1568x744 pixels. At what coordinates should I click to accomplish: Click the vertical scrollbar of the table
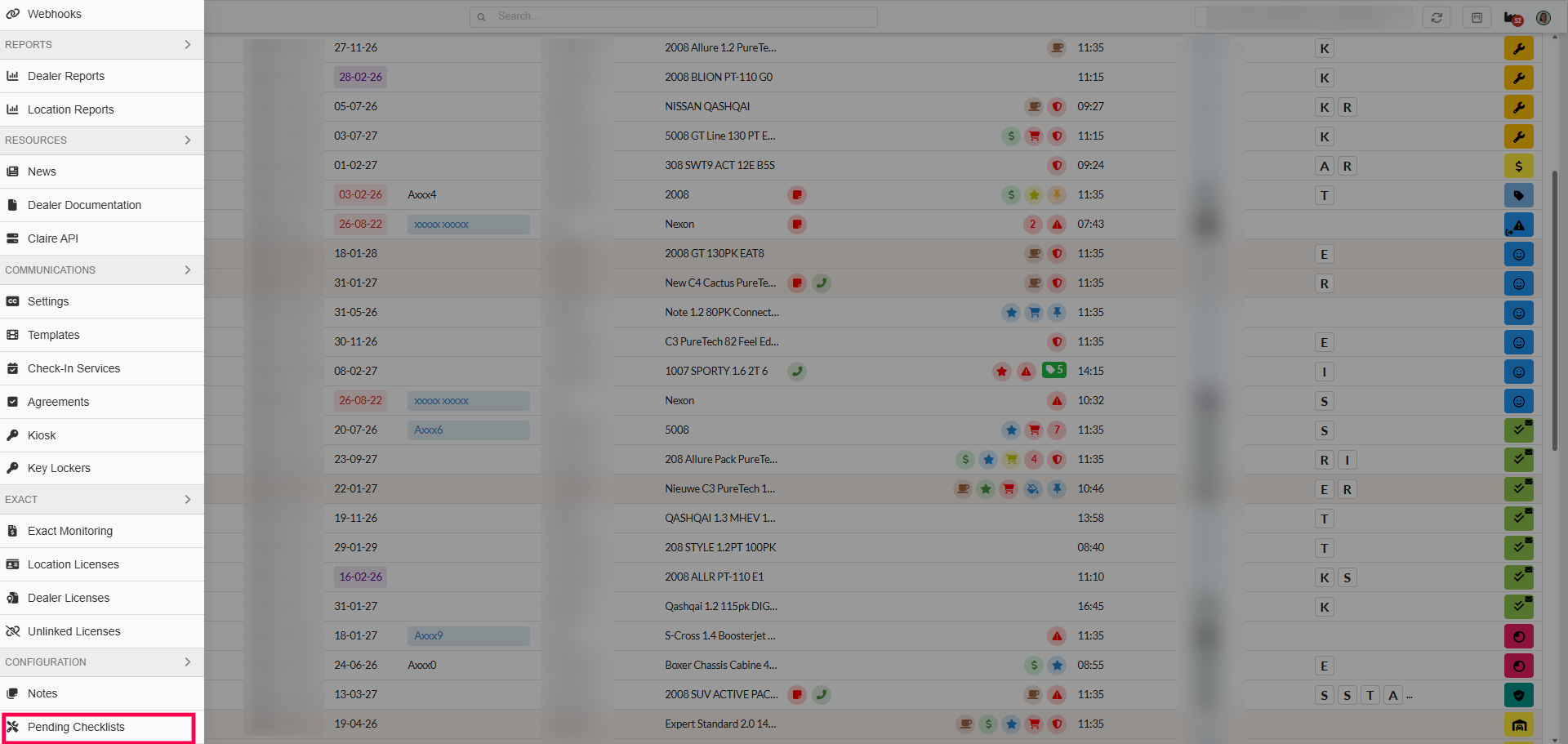click(1554, 310)
